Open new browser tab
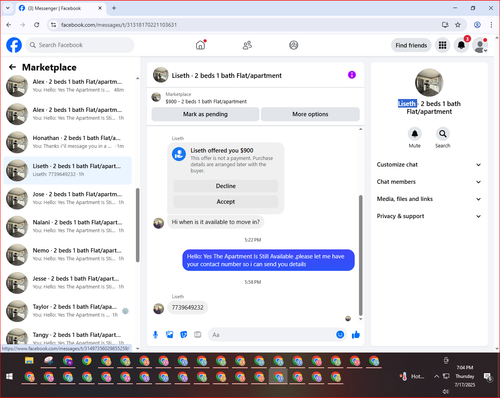Image resolution: width=500 pixels, height=398 pixels. (114, 8)
